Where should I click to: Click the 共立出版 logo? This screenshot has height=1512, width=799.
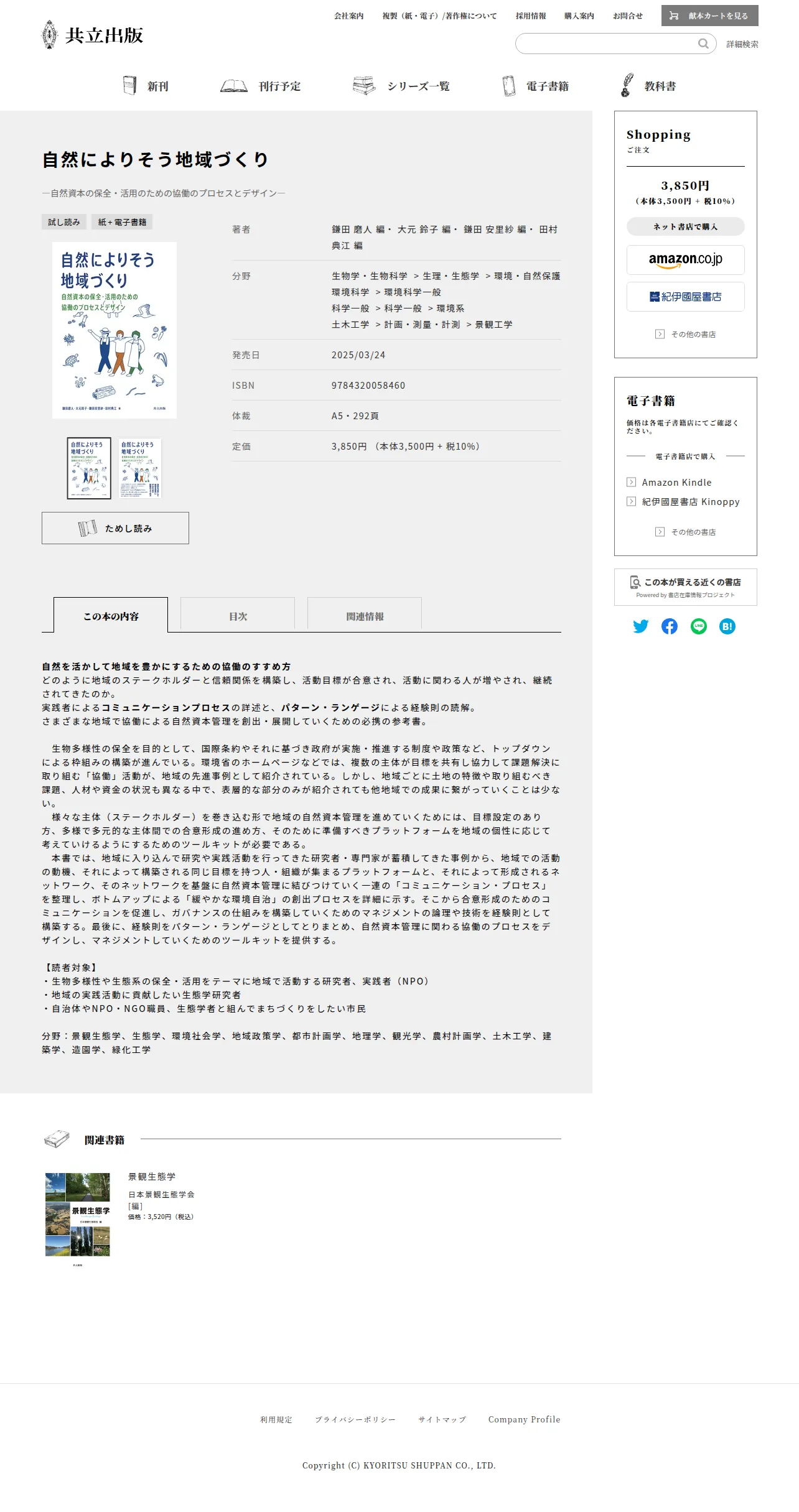[x=93, y=35]
